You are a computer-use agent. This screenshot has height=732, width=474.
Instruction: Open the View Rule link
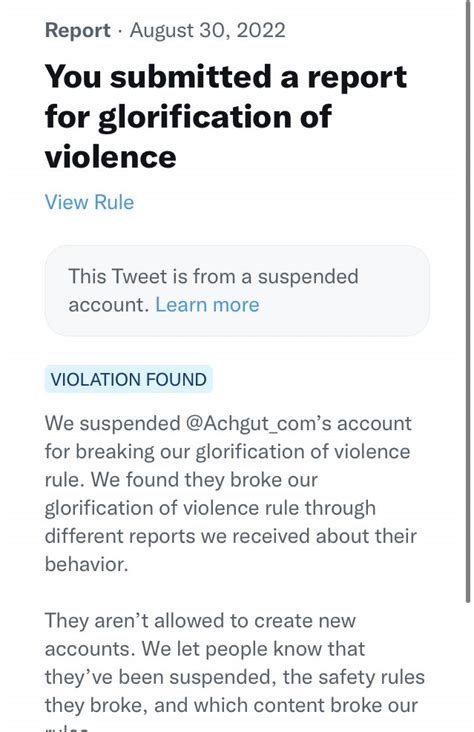(89, 202)
